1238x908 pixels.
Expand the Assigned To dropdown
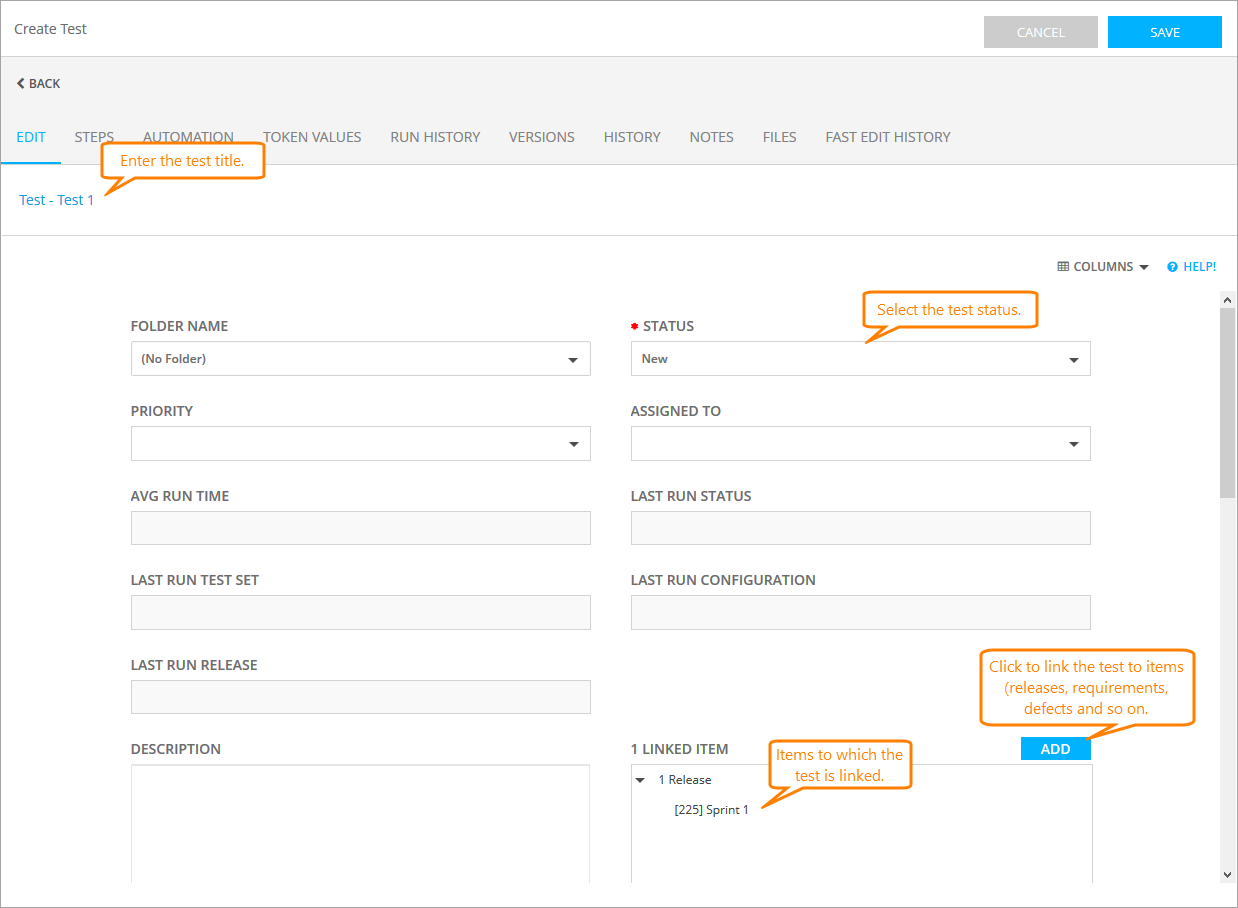860,444
